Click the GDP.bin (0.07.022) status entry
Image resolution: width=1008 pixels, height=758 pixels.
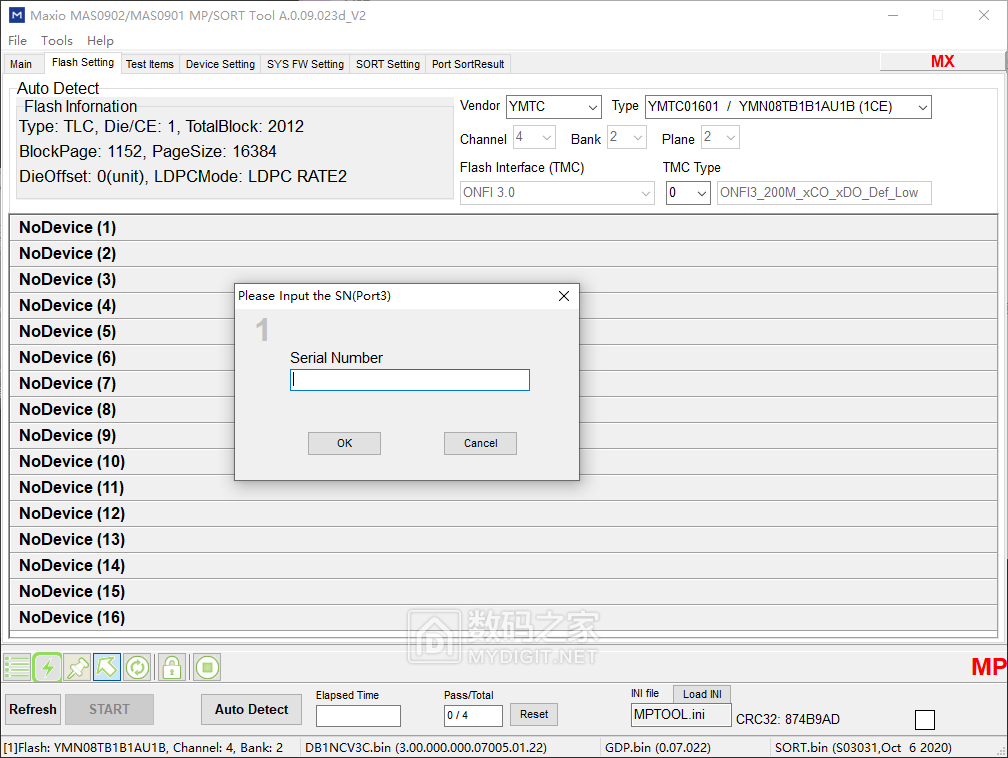click(658, 748)
